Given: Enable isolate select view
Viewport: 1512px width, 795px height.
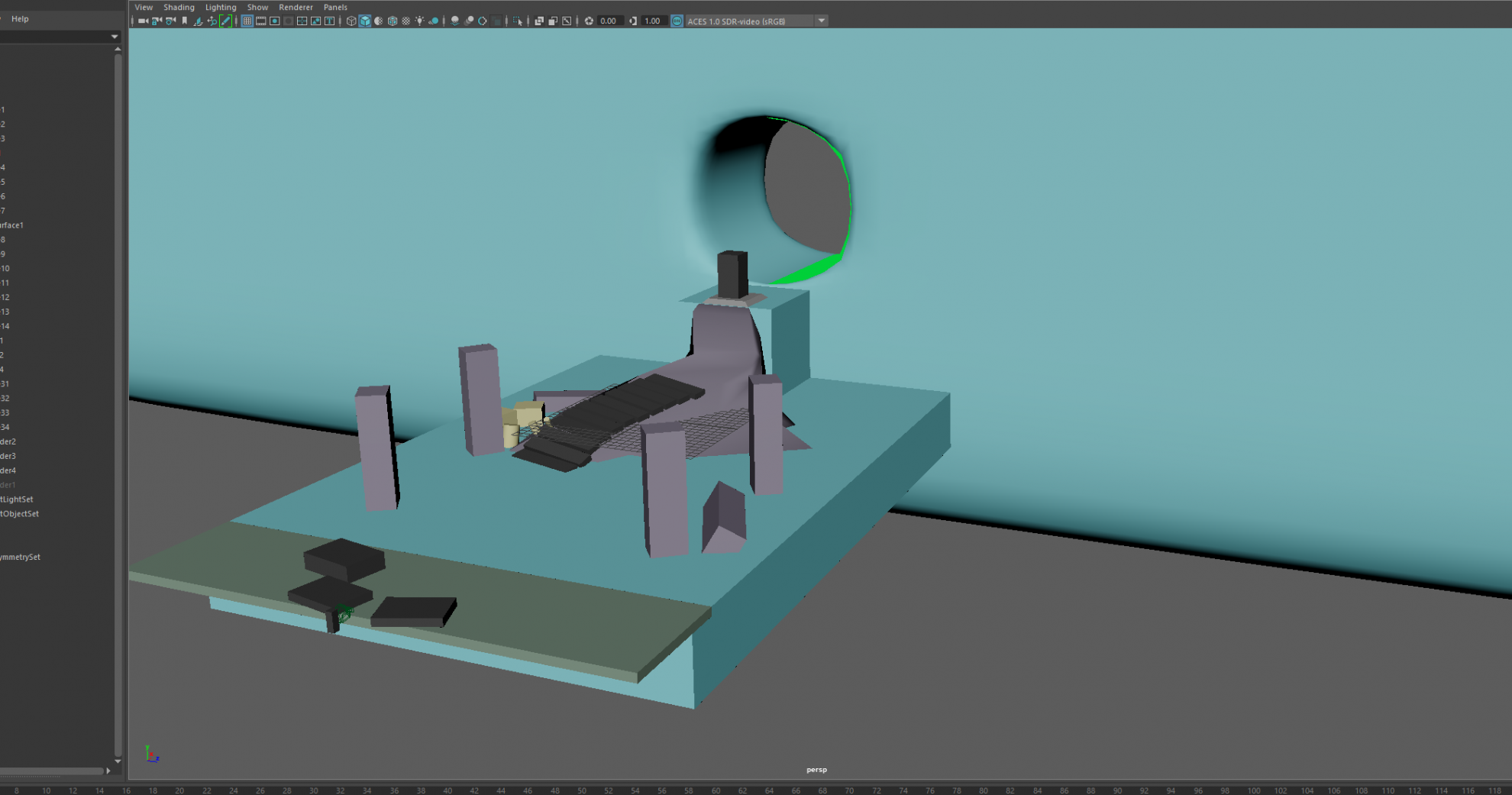Looking at the screenshot, I should click(x=518, y=21).
